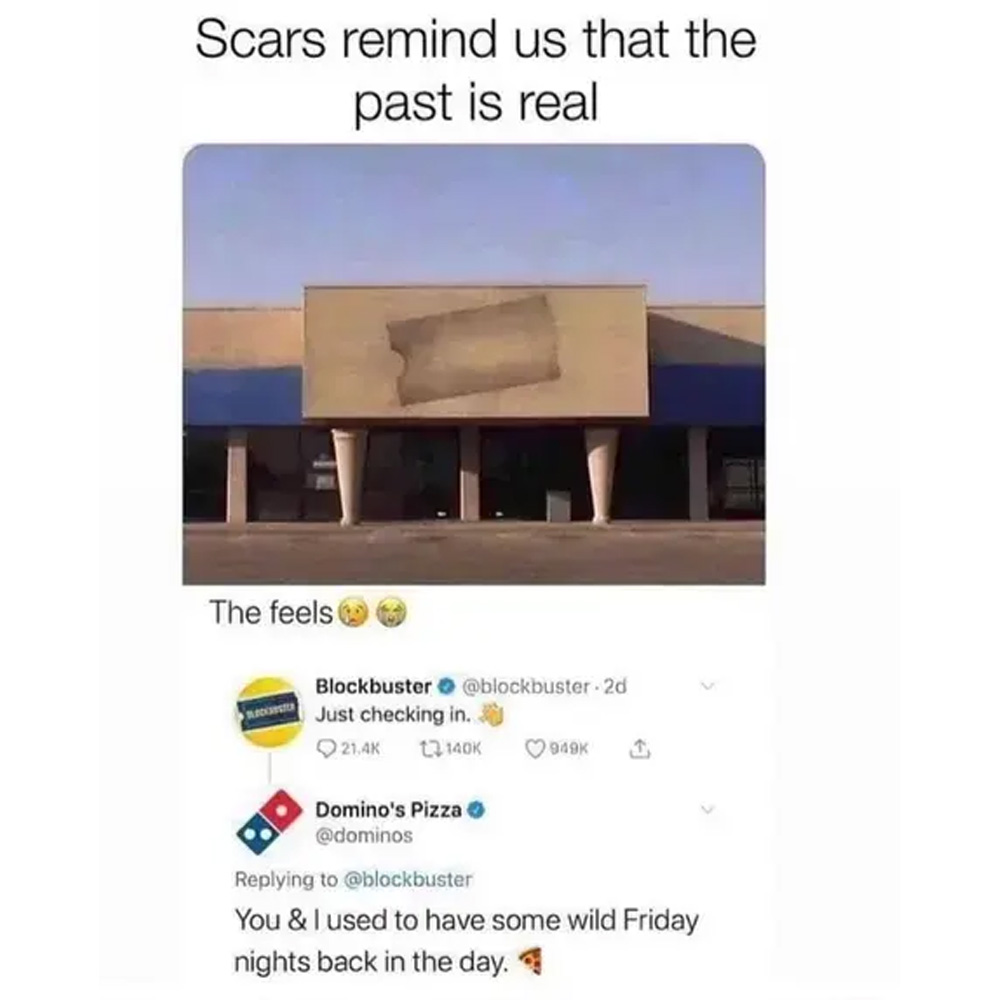
Task: Expand Blockbuster tweet options chevron
Action: coord(707,687)
